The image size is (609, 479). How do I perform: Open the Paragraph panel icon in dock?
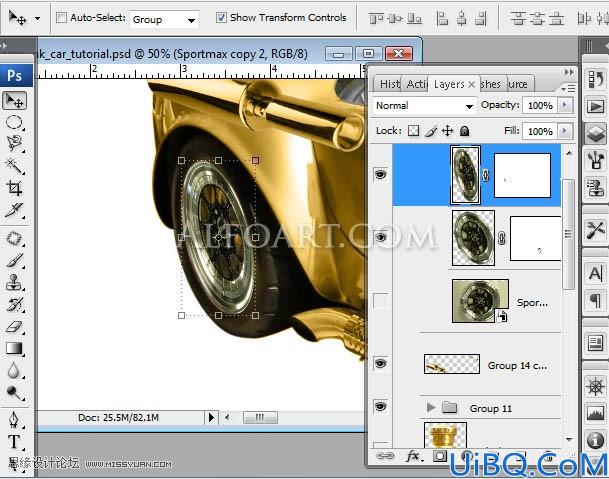click(x=595, y=301)
